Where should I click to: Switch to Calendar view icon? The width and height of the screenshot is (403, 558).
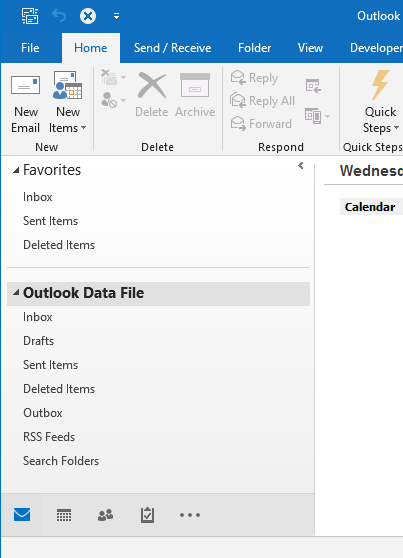64,515
